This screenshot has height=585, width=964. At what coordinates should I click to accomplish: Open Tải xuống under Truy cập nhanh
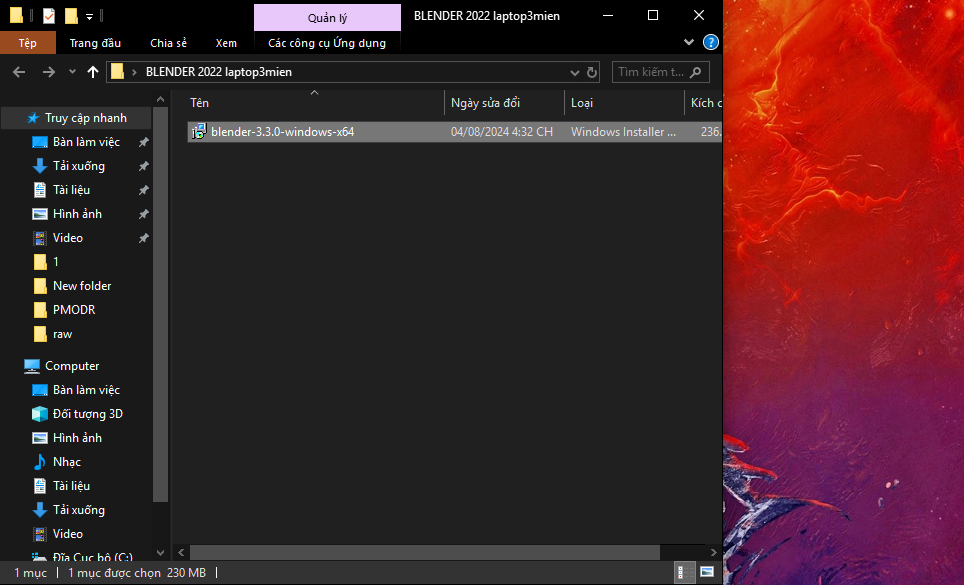point(78,166)
